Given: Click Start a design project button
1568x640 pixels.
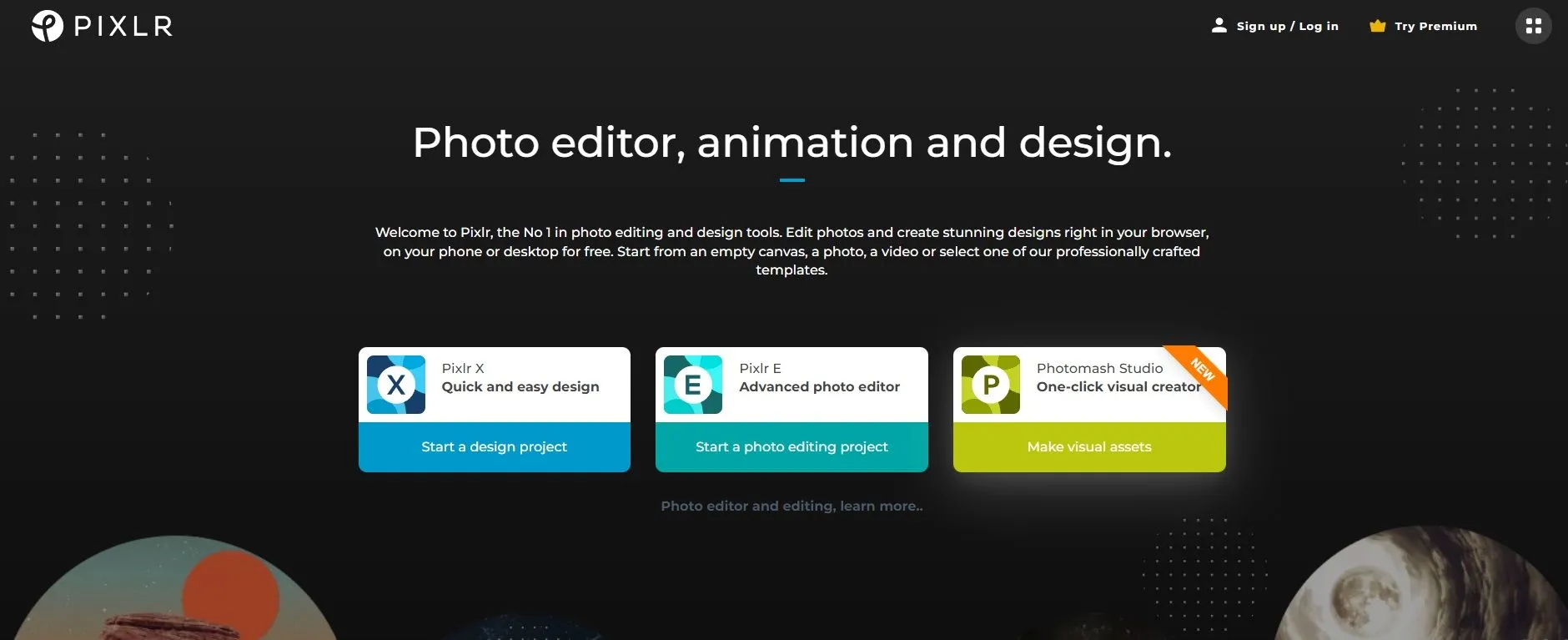Looking at the screenshot, I should (x=495, y=447).
